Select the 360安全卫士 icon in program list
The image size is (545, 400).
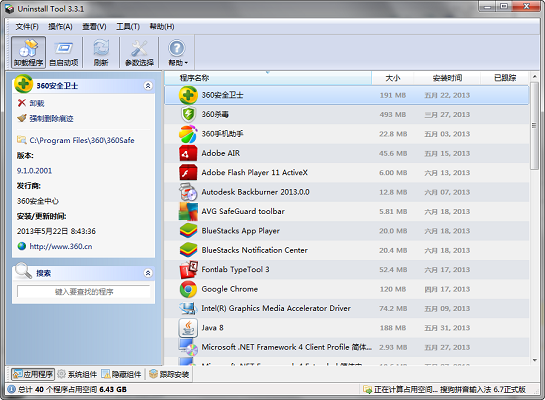188,95
